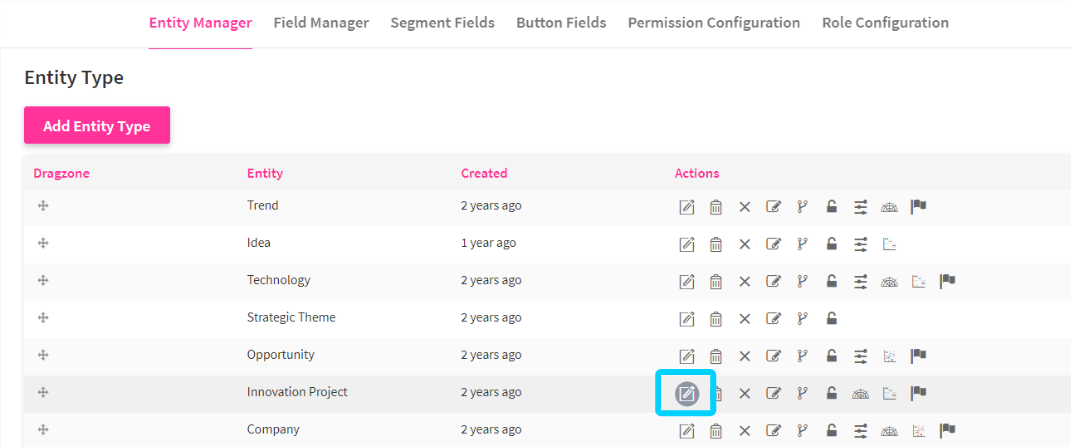The height and width of the screenshot is (447, 1071).
Task: Click the radar chart icon for Trend
Action: [889, 207]
